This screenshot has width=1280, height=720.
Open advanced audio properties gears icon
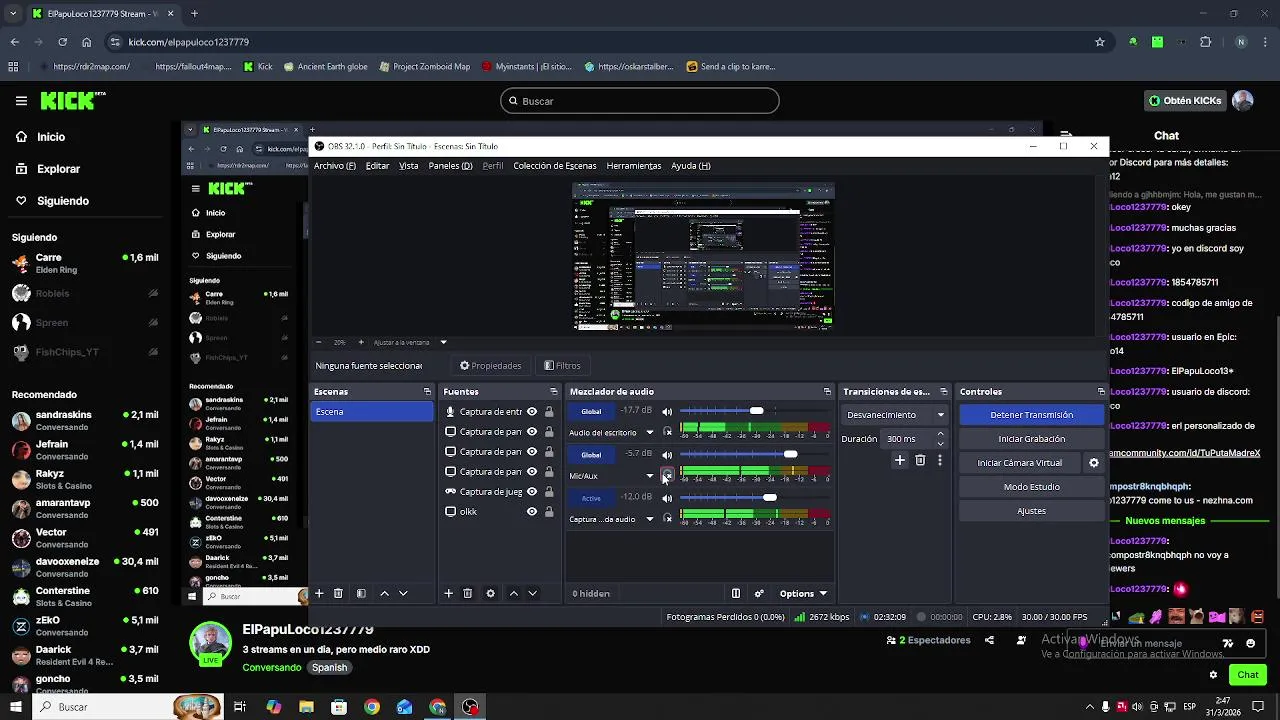point(759,593)
